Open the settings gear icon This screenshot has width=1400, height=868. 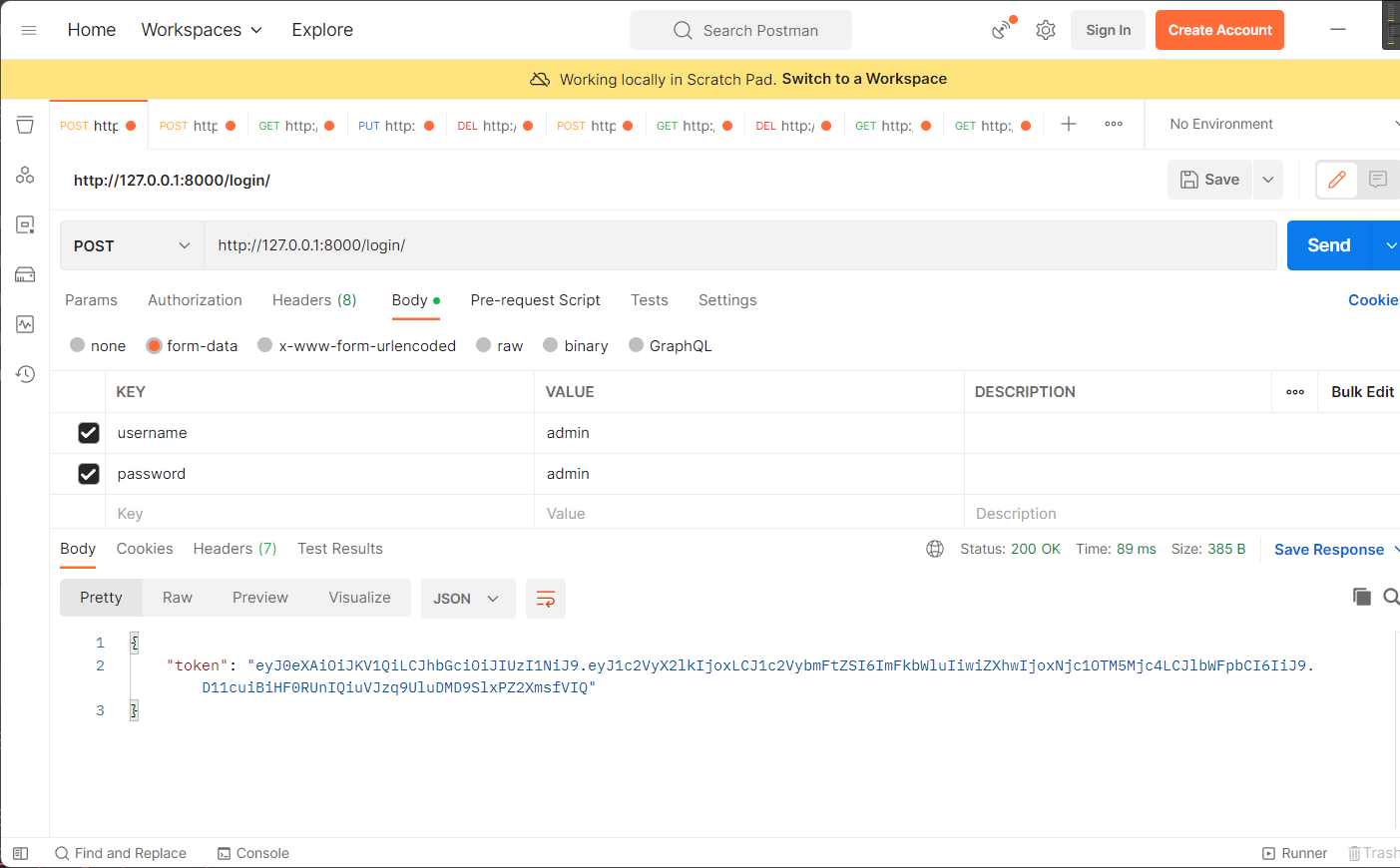1046,30
